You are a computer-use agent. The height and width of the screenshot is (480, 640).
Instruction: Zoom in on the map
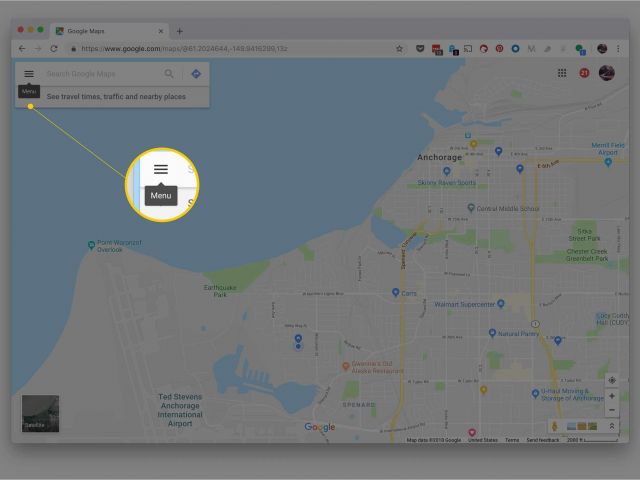click(x=611, y=396)
